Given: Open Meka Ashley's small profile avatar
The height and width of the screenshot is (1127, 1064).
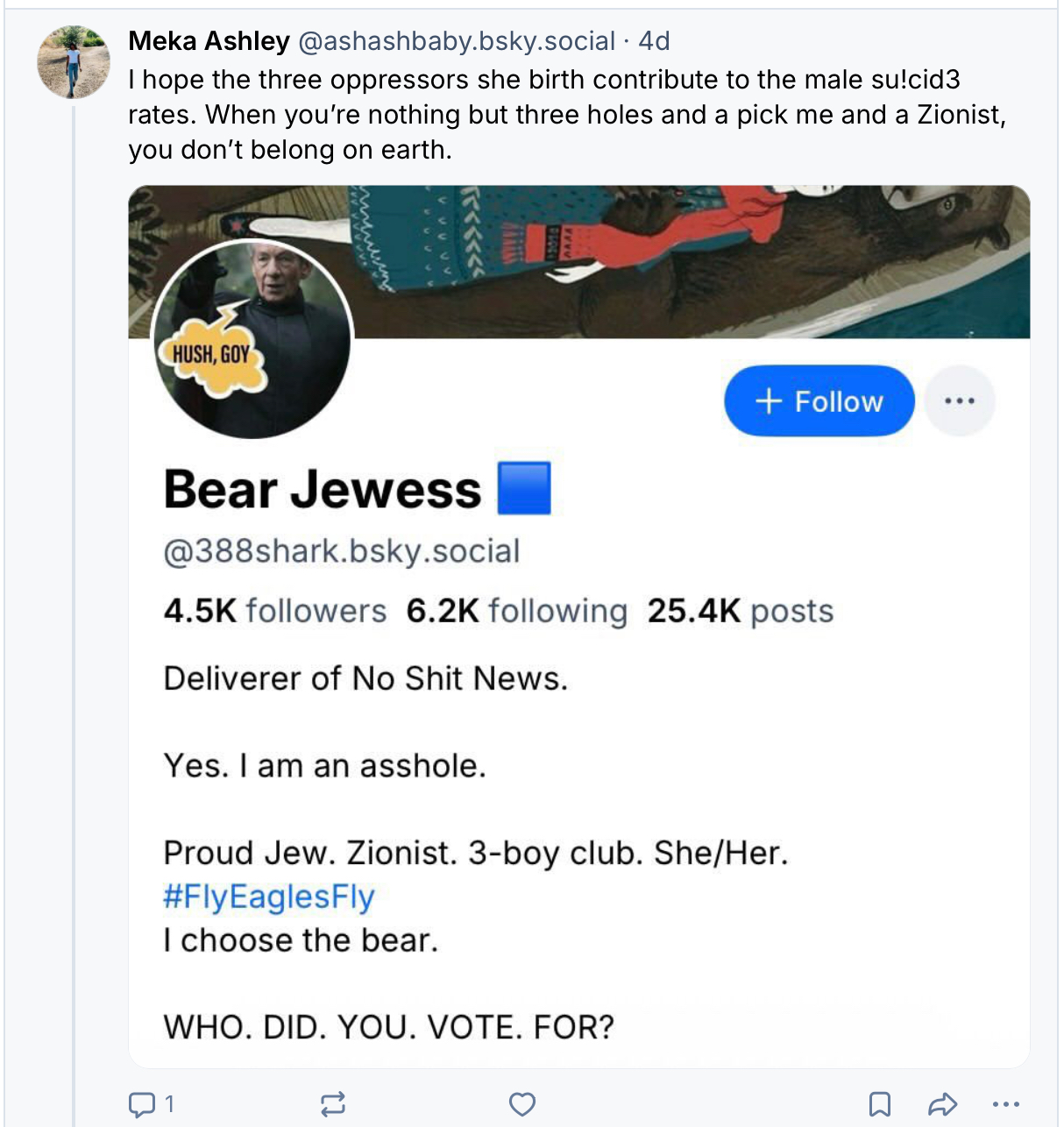Looking at the screenshot, I should (74, 62).
